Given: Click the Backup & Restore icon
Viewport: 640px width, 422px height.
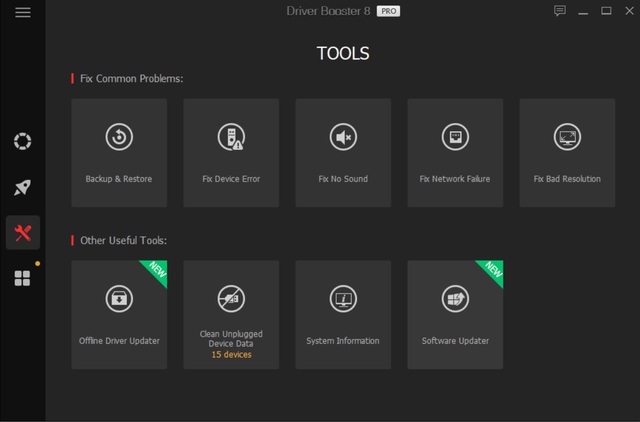Looking at the screenshot, I should [x=119, y=137].
